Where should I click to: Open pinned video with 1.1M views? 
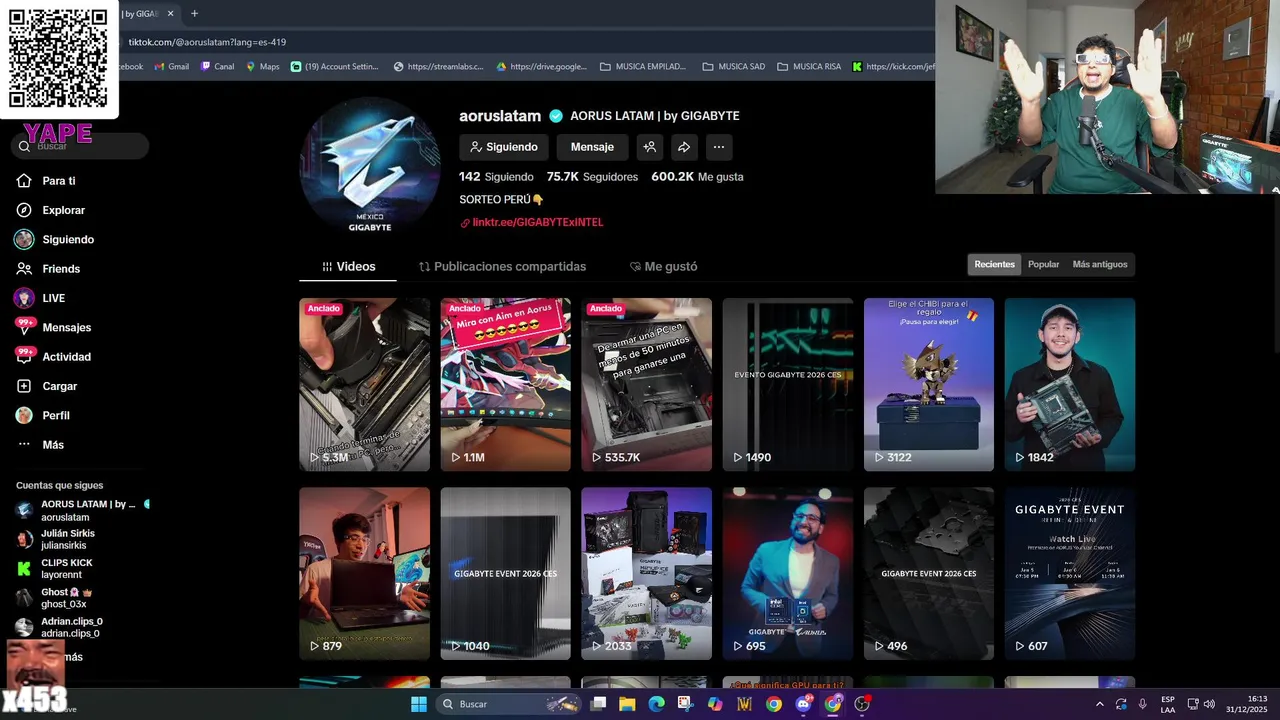click(505, 384)
